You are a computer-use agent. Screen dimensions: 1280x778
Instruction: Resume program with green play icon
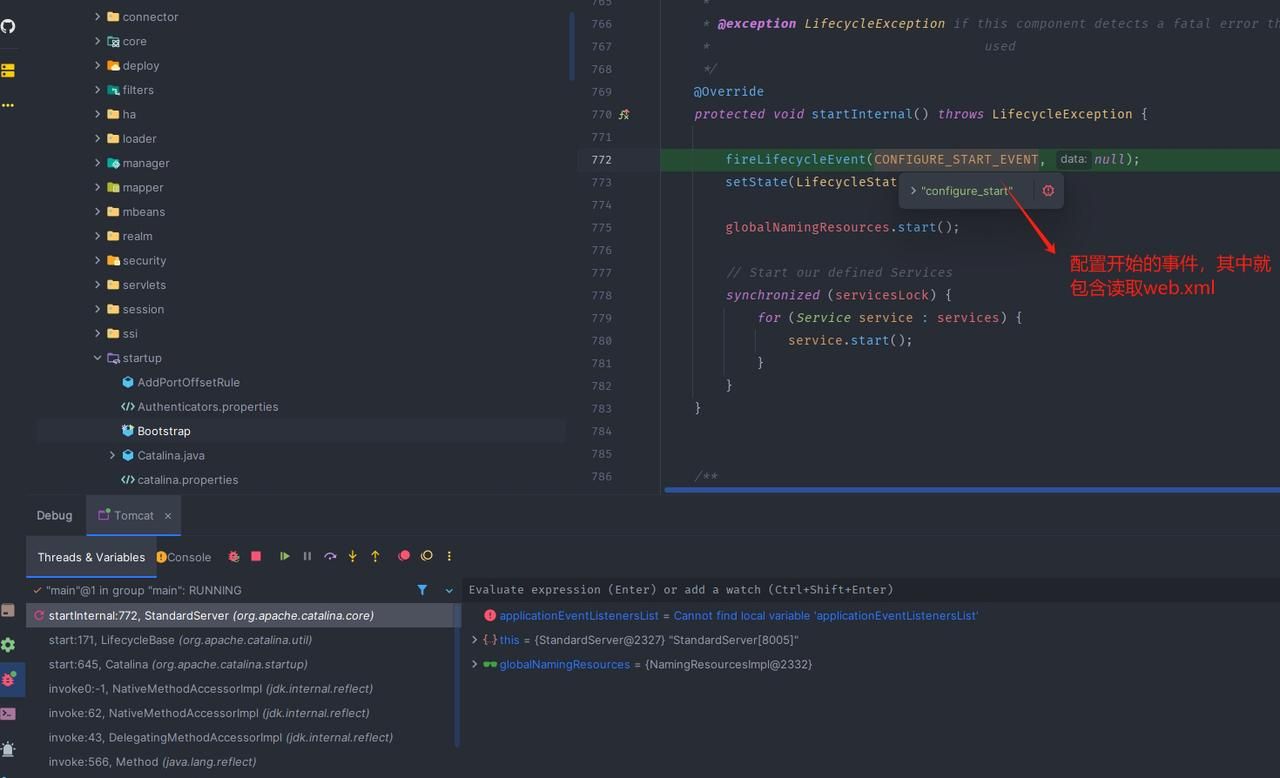285,556
